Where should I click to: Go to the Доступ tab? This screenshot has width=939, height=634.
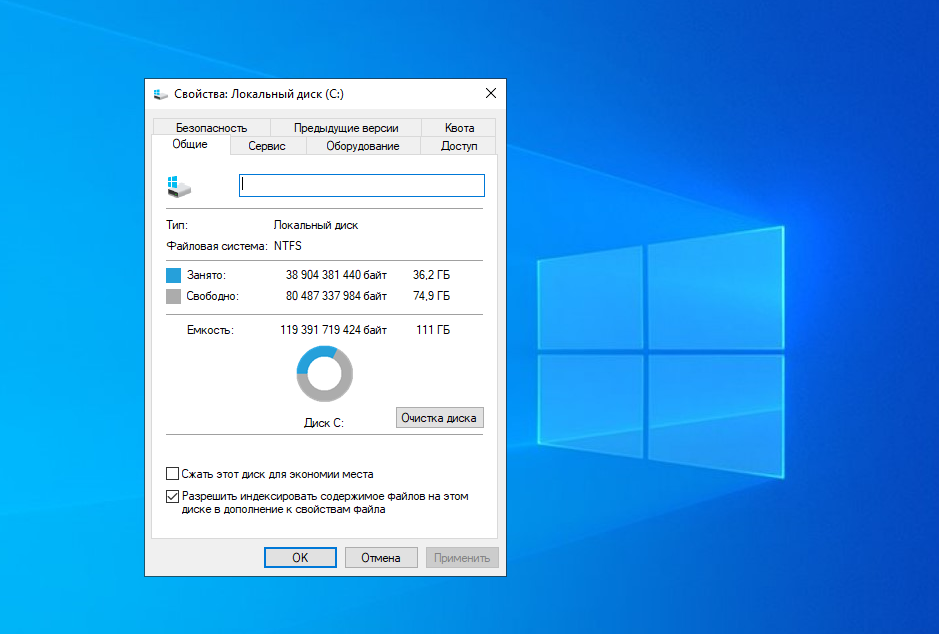point(459,145)
